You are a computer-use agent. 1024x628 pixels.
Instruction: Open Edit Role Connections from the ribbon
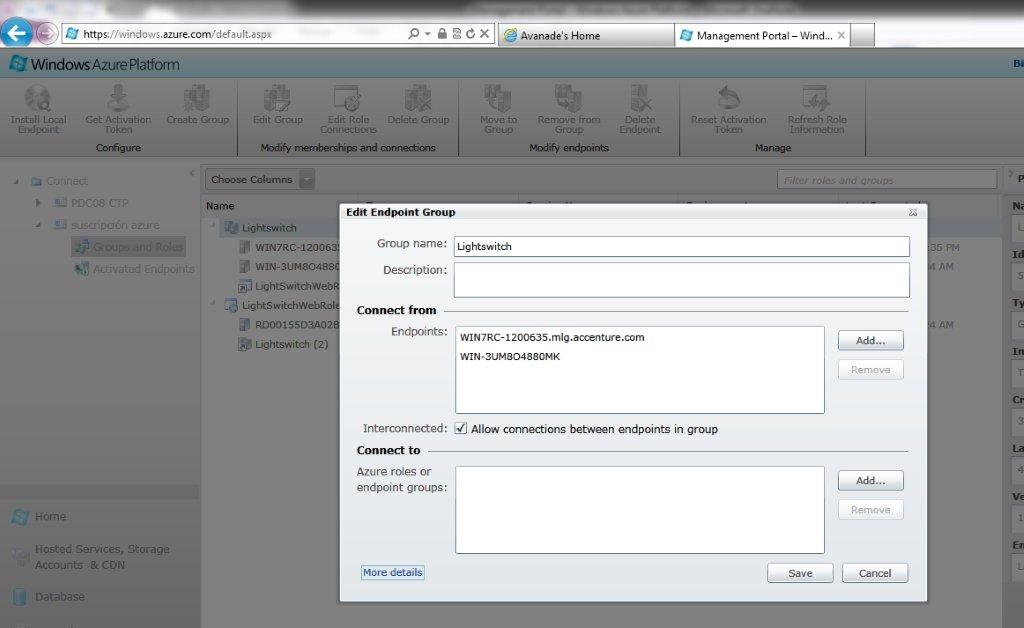[348, 98]
